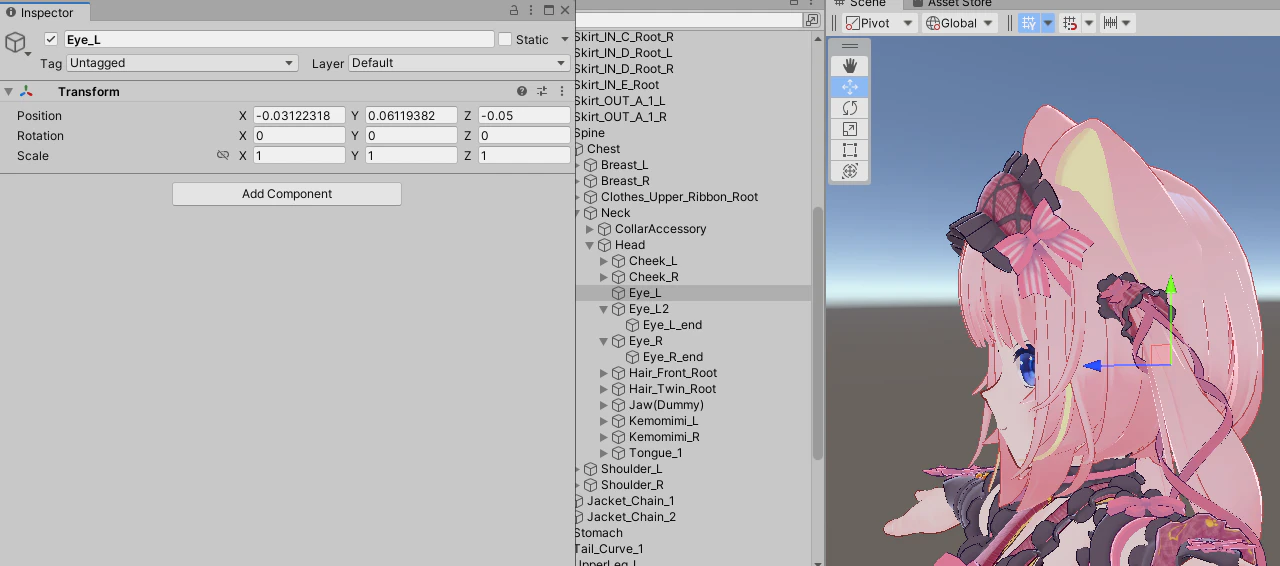This screenshot has width=1280, height=566.
Task: Click the Jaw(Dummy) cube icon
Action: (x=618, y=405)
